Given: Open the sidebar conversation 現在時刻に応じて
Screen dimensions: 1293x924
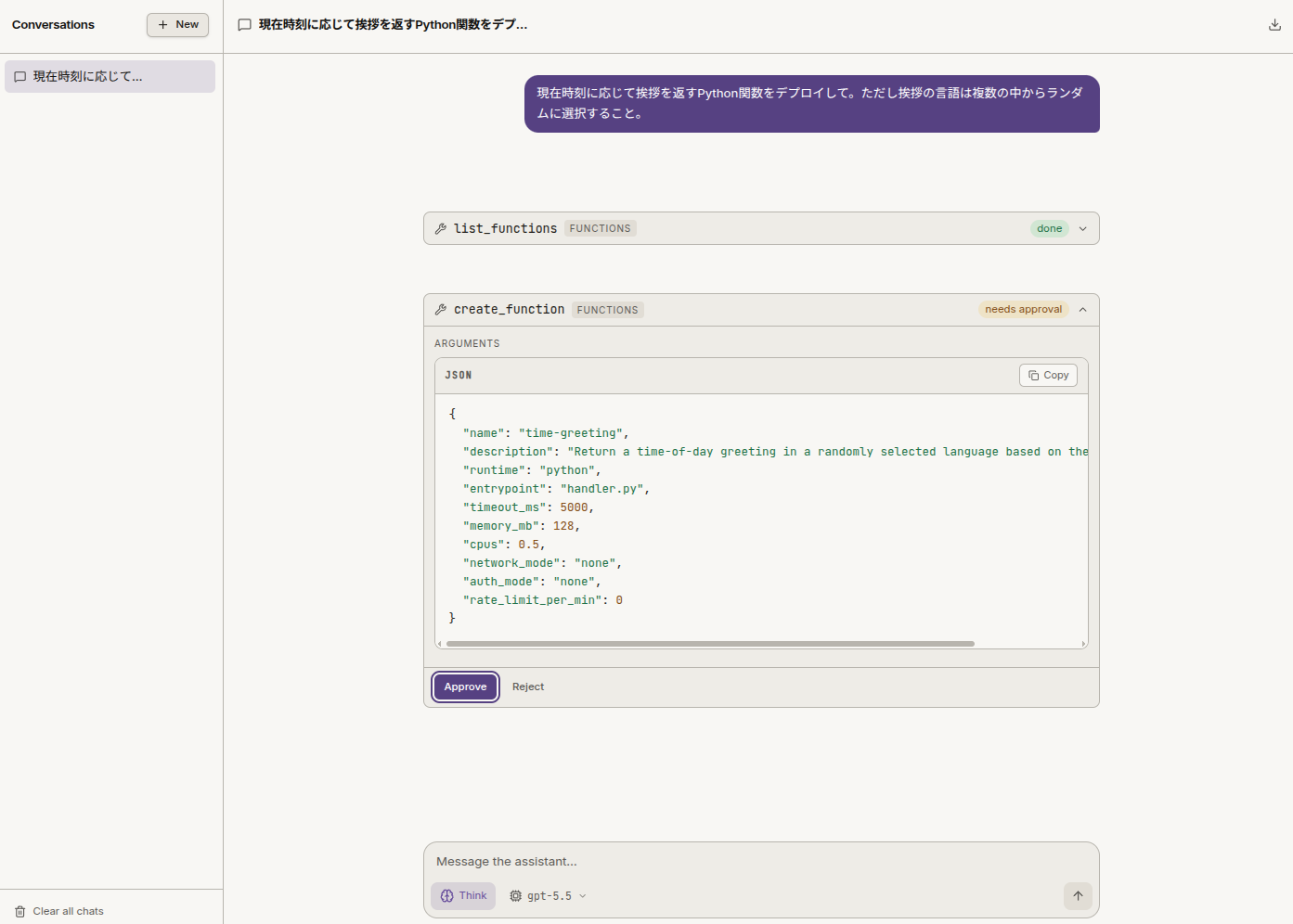Looking at the screenshot, I should [110, 77].
